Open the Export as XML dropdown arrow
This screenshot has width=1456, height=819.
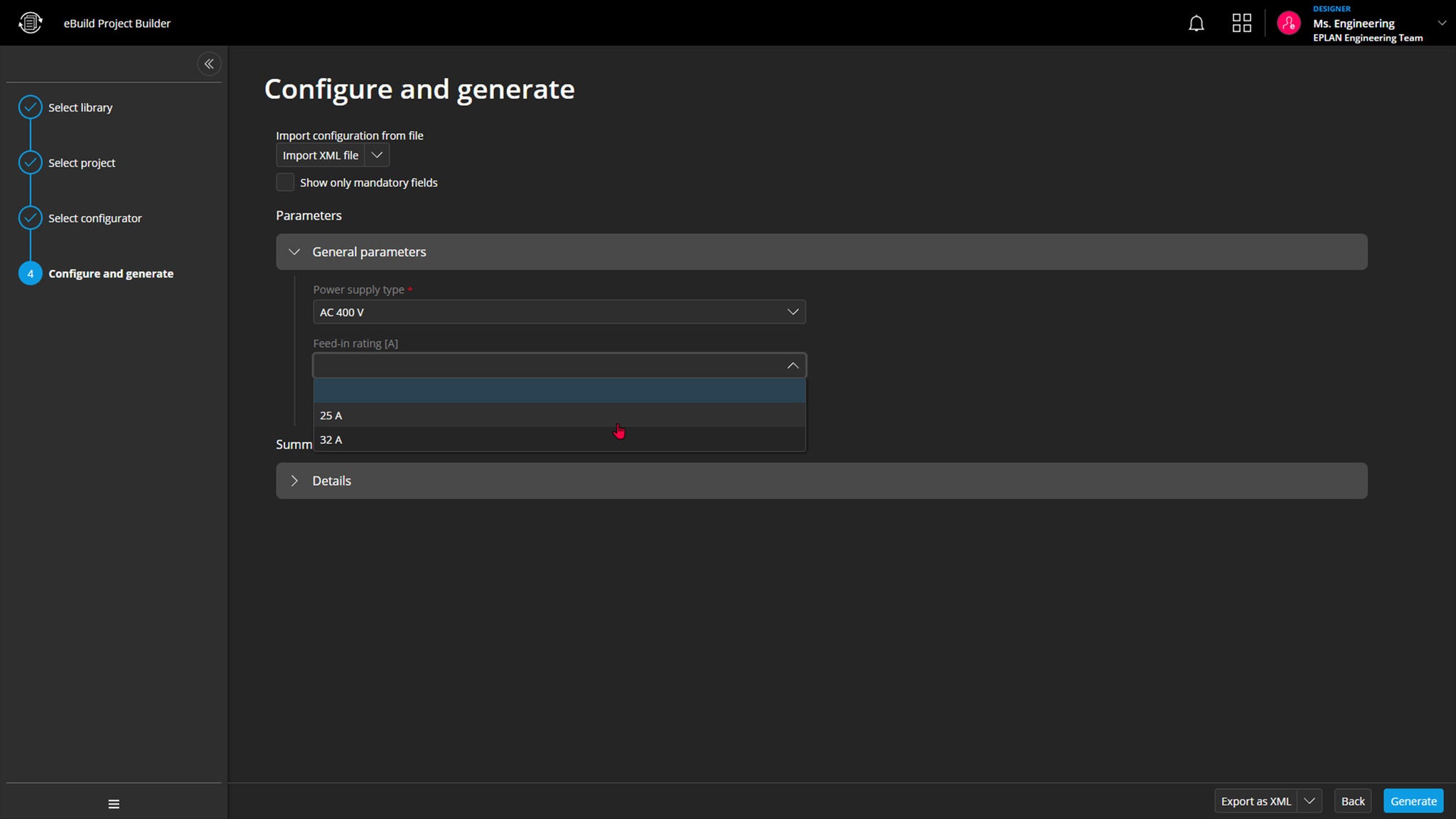point(1309,801)
